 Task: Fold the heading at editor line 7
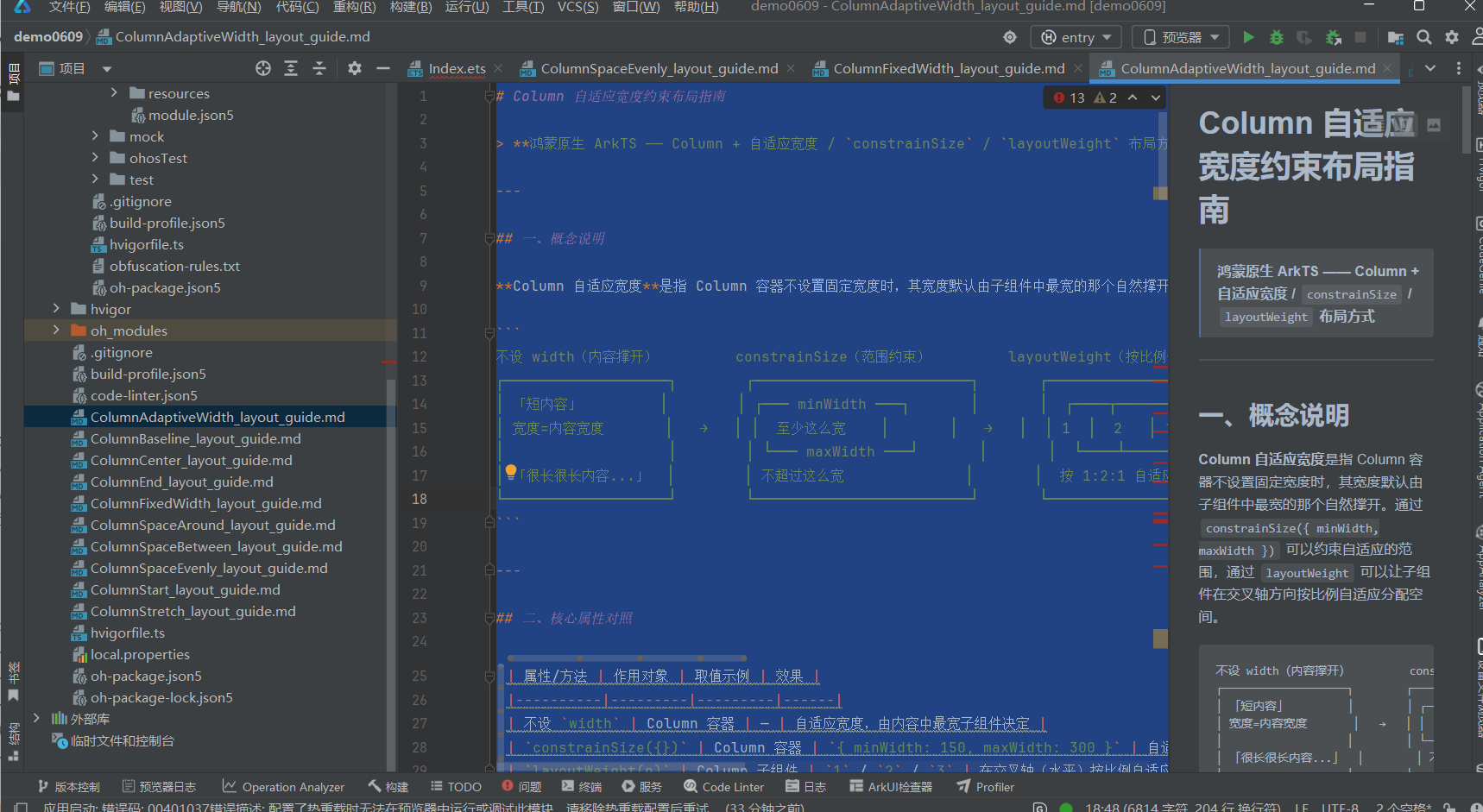coord(489,238)
